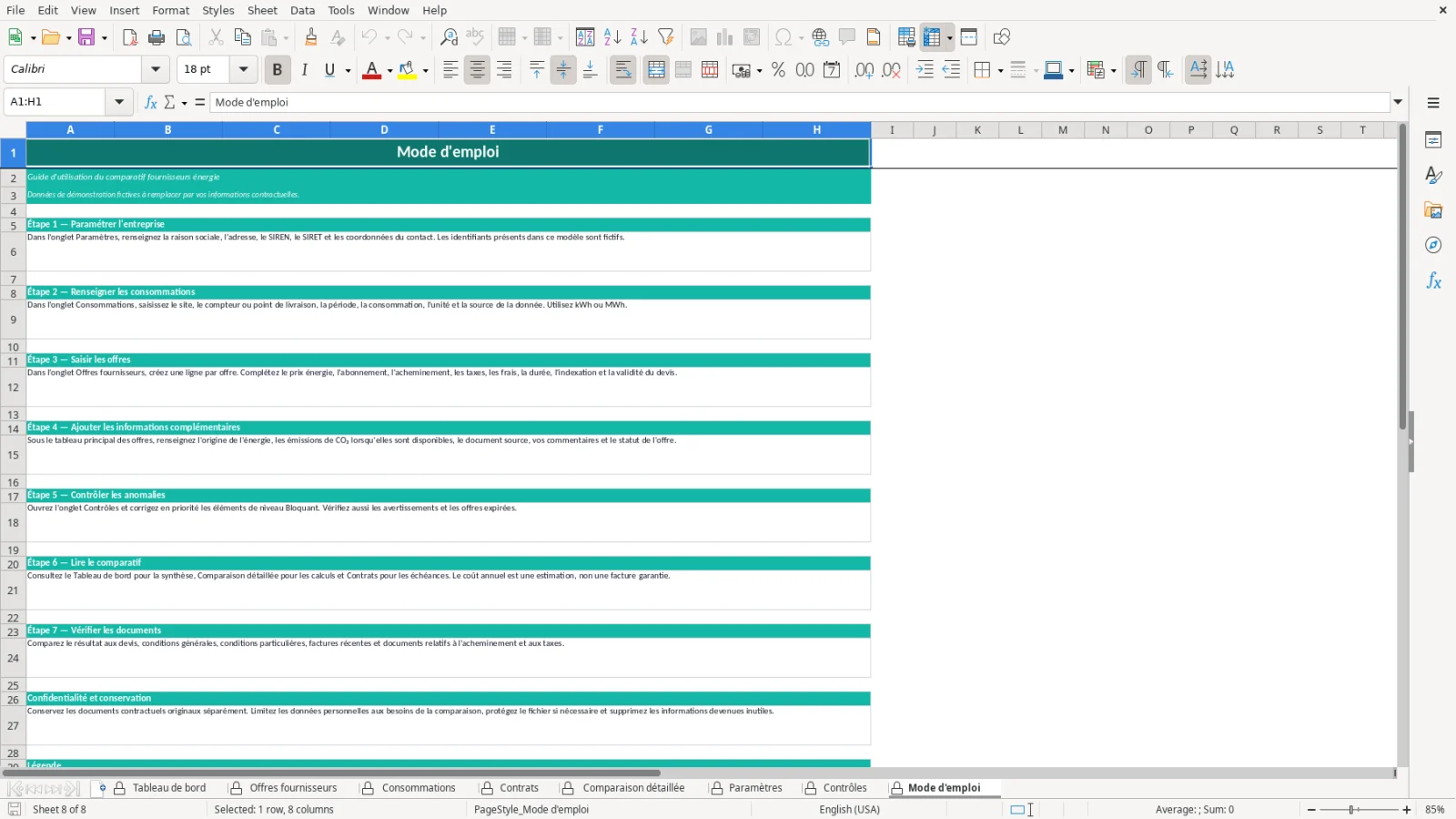
Task: Select column D header
Action: pyautogui.click(x=384, y=130)
